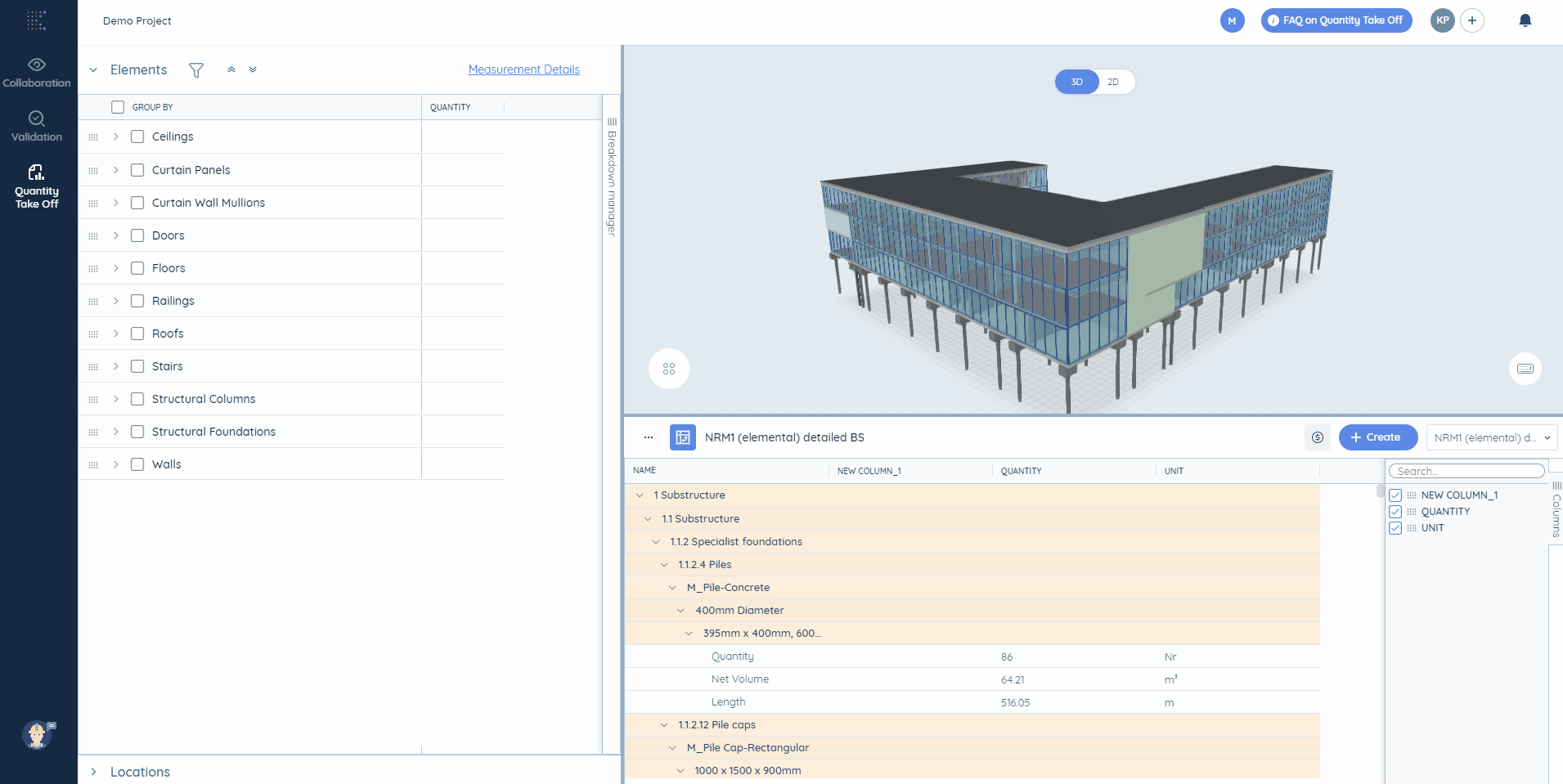This screenshot has width=1563, height=784.
Task: Click the drag handle for the UNIT column option
Action: [x=1412, y=528]
